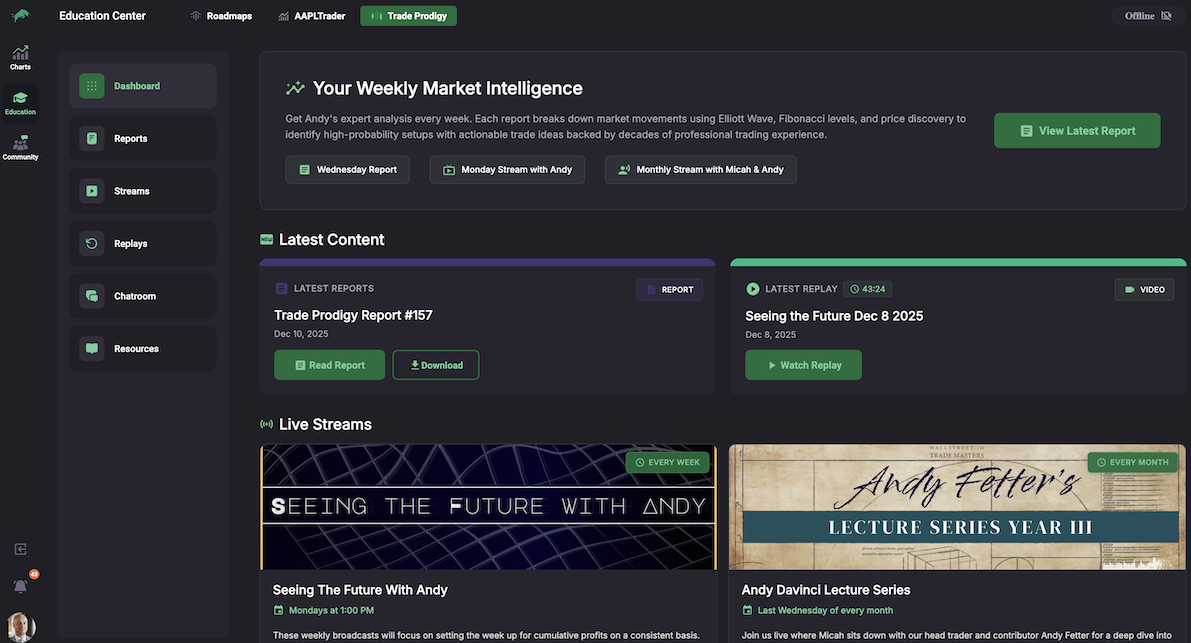1191x643 pixels.
Task: Open Resources in the side menu
Action: (143, 349)
